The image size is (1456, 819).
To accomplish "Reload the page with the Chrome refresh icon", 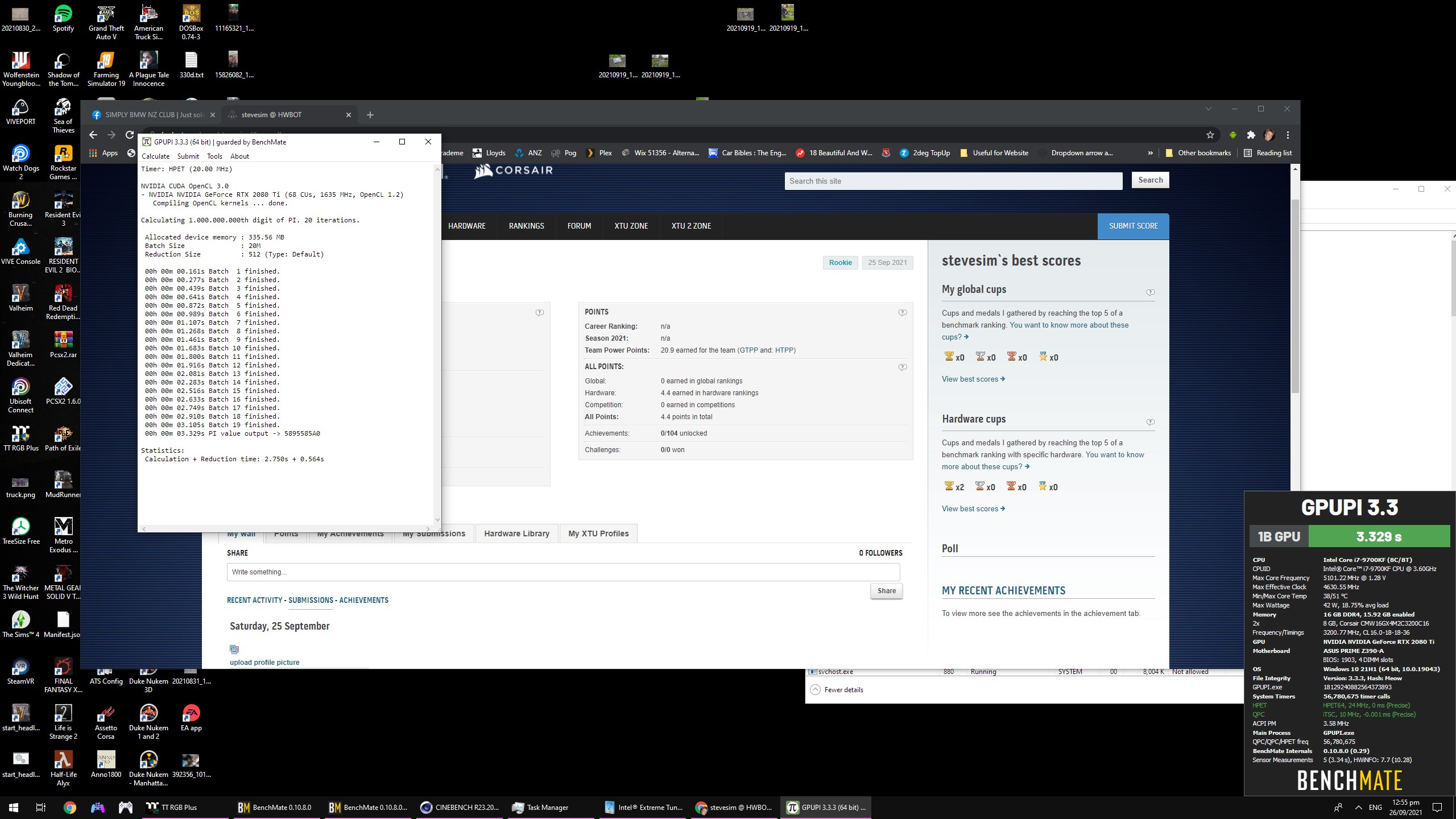I will [x=130, y=135].
